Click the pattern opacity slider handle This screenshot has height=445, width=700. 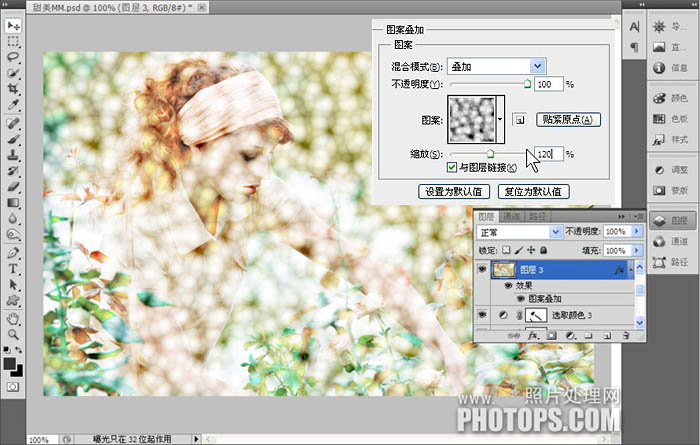(527, 83)
